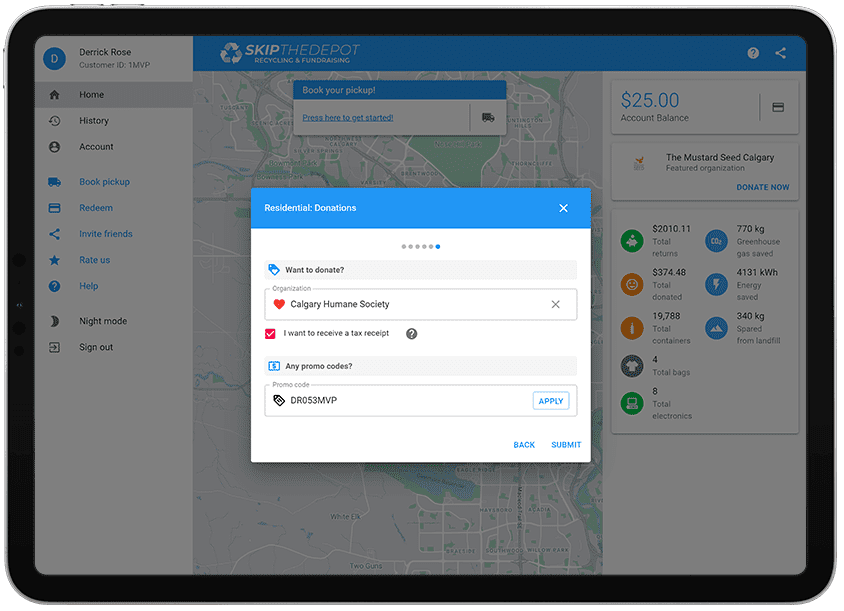This screenshot has height=611, width=844.
Task: Open the account balance card icon
Action: (778, 107)
